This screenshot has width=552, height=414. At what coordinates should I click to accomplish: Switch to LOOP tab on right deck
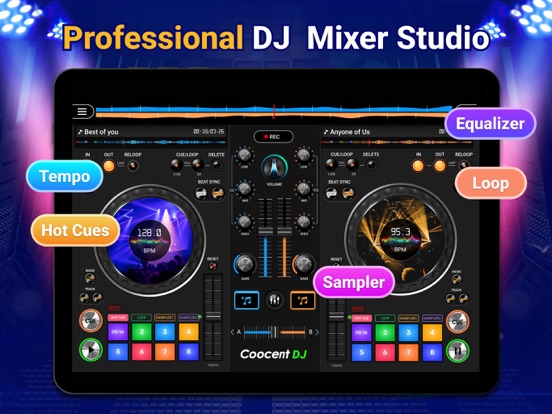pyautogui.click(x=385, y=318)
